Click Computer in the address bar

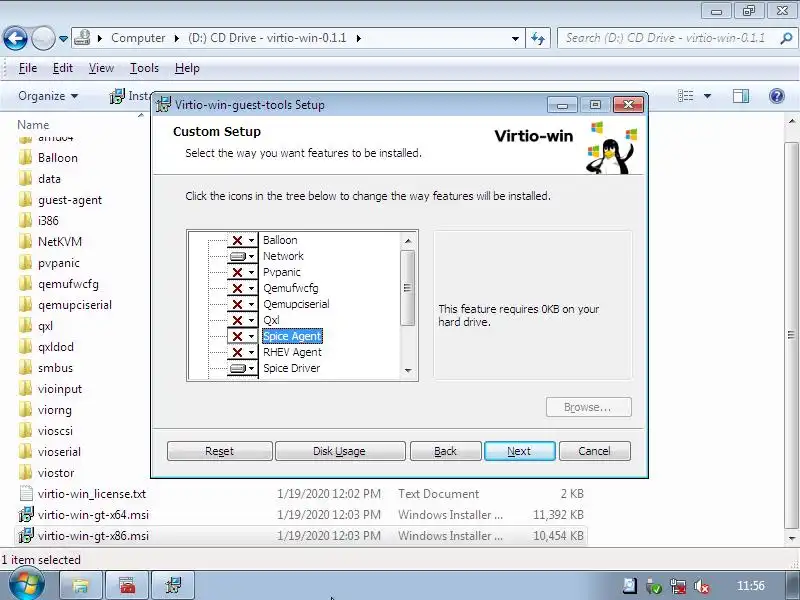[138, 38]
